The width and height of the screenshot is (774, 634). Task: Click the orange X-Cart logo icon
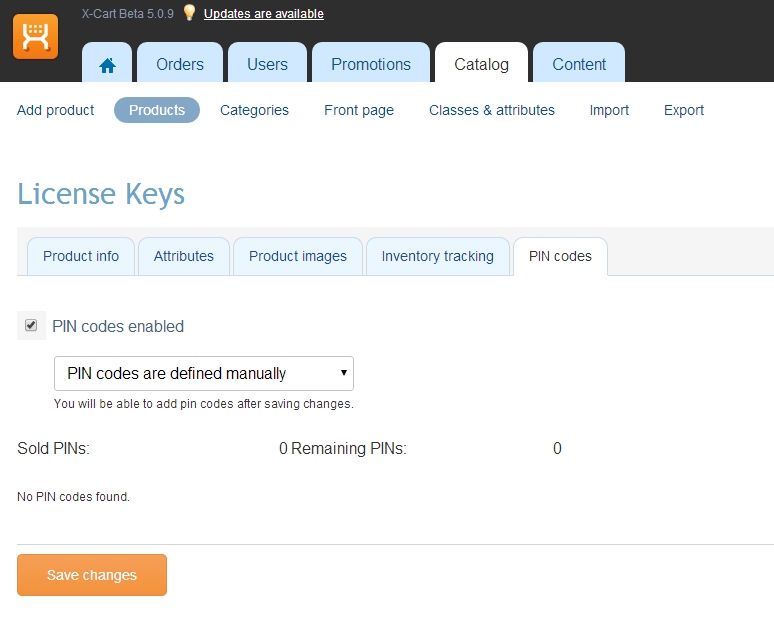click(36, 37)
